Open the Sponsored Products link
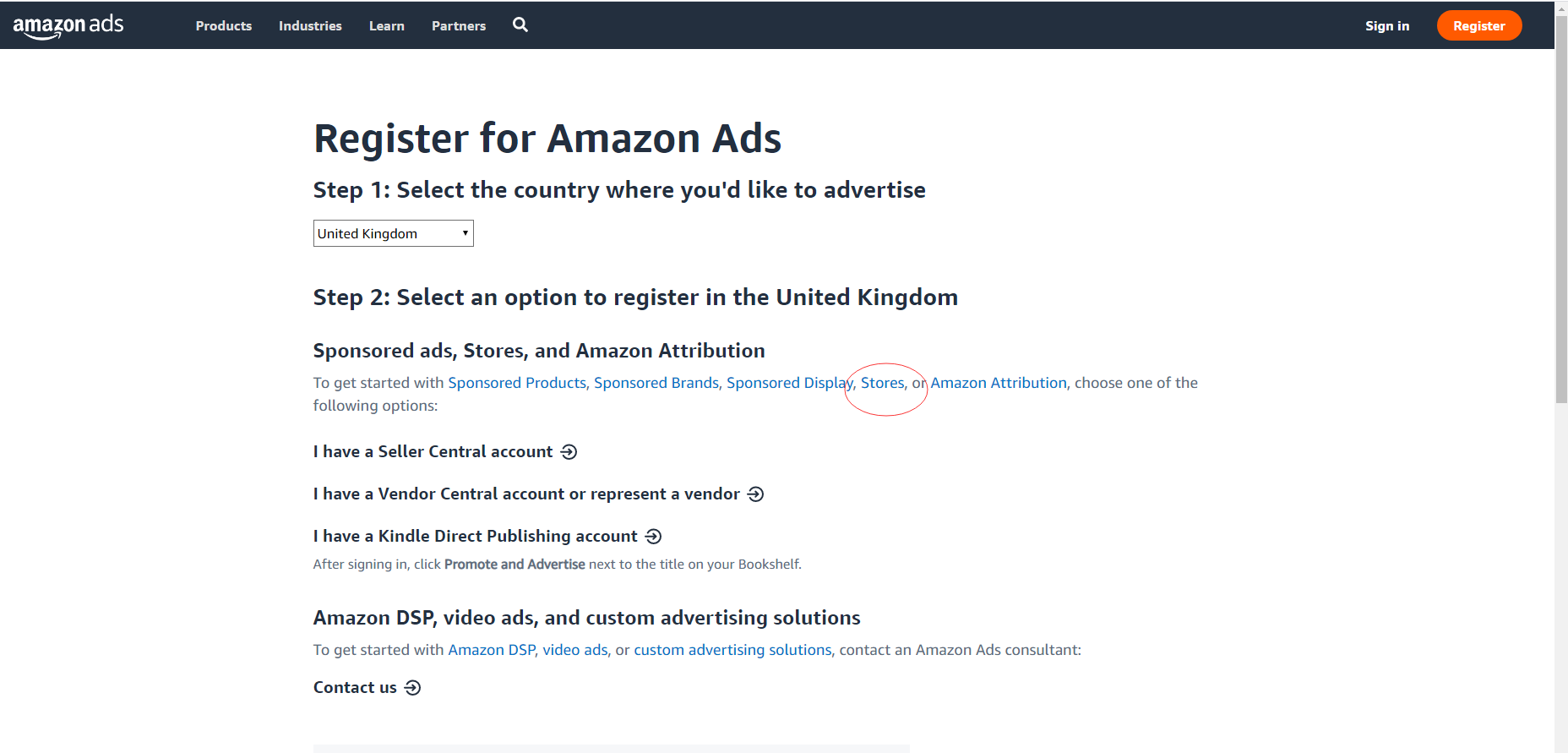The width and height of the screenshot is (1568, 753). click(517, 383)
